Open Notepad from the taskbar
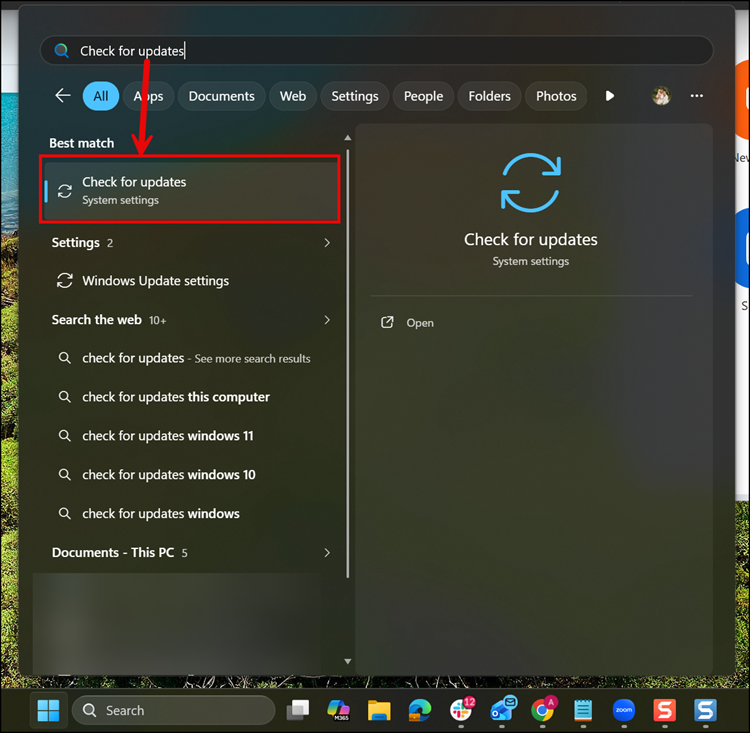 tap(583, 710)
